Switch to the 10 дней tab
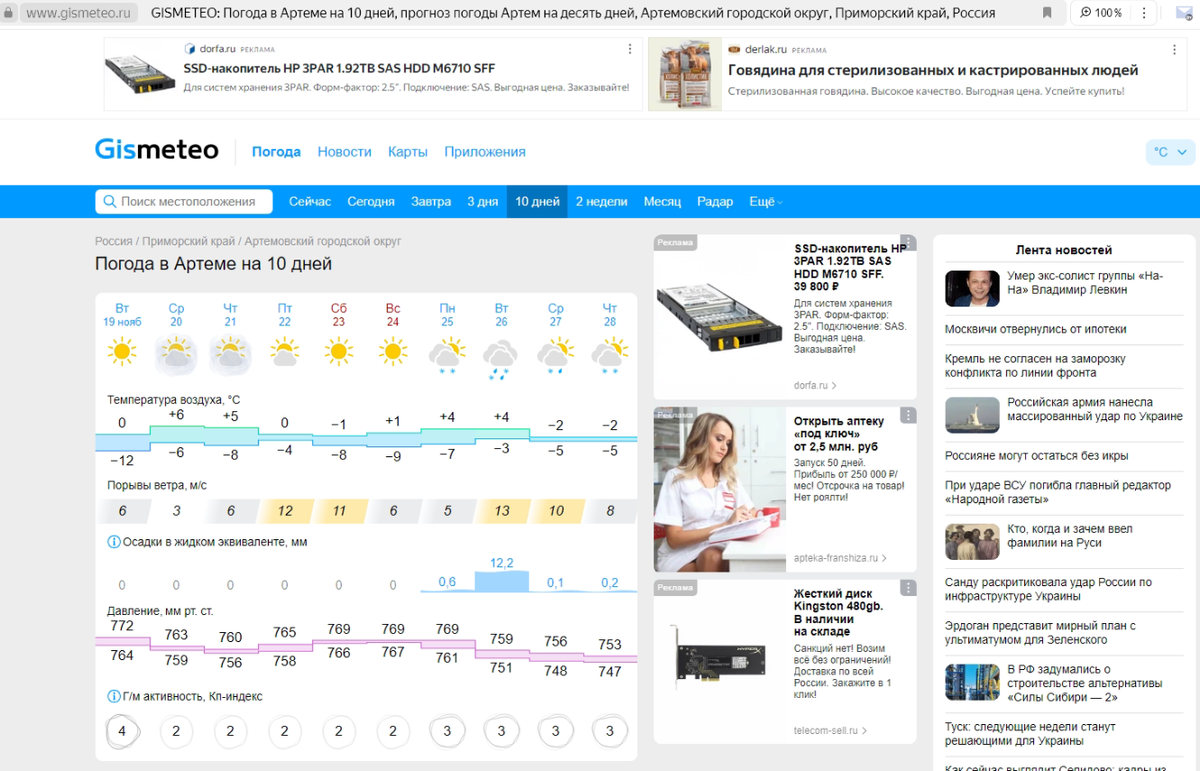1200x771 pixels. 537,201
